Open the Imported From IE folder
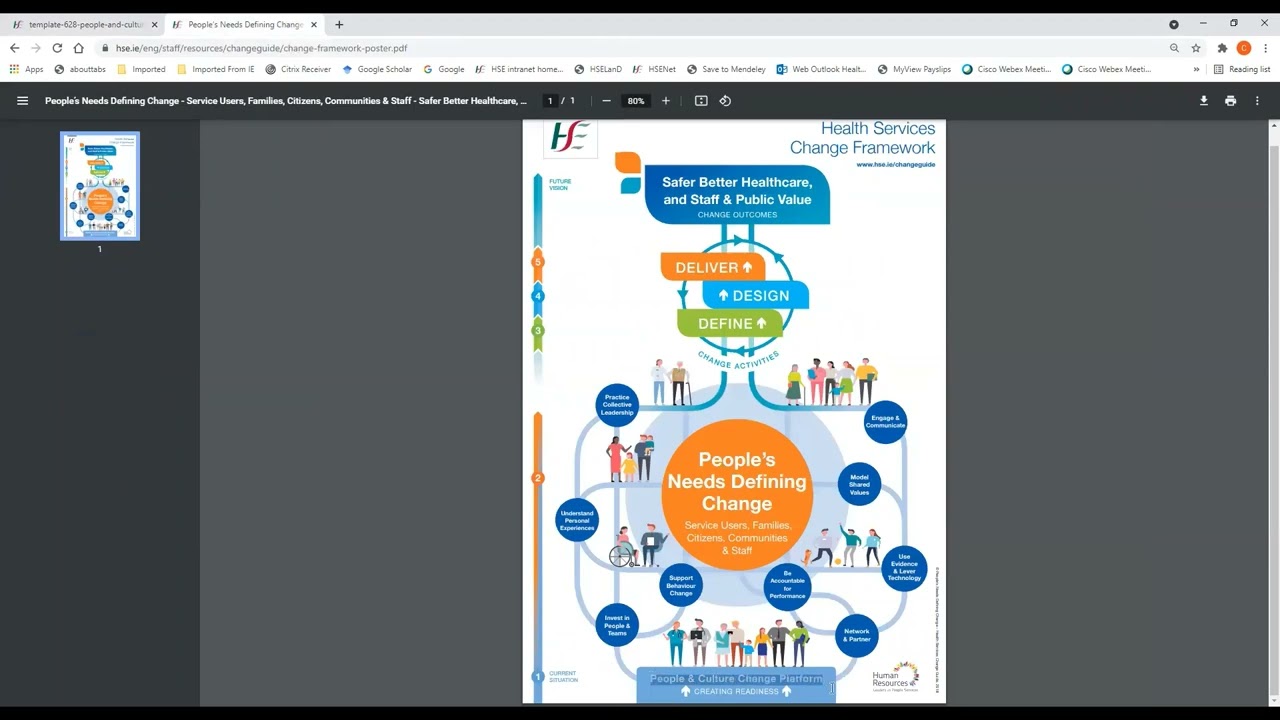This screenshot has width=1280, height=720. point(215,69)
